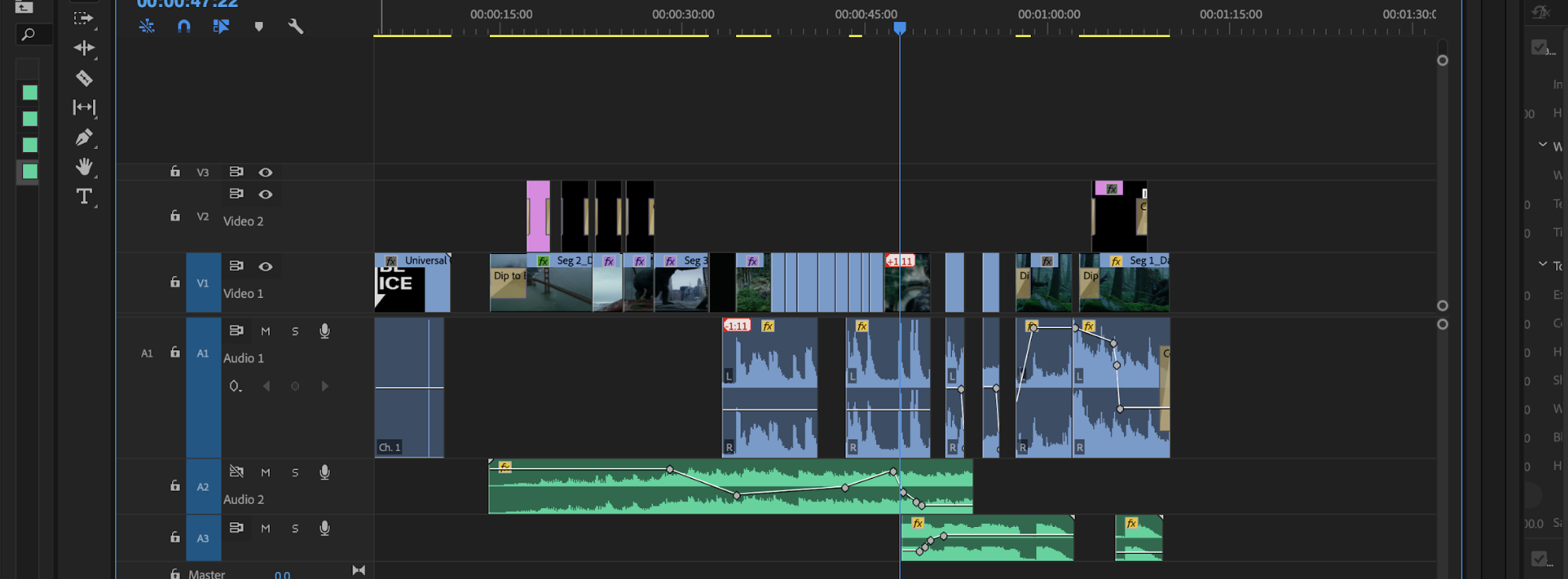Toggle sync lock for Audio 2
This screenshot has height=579, width=1568.
236,471
